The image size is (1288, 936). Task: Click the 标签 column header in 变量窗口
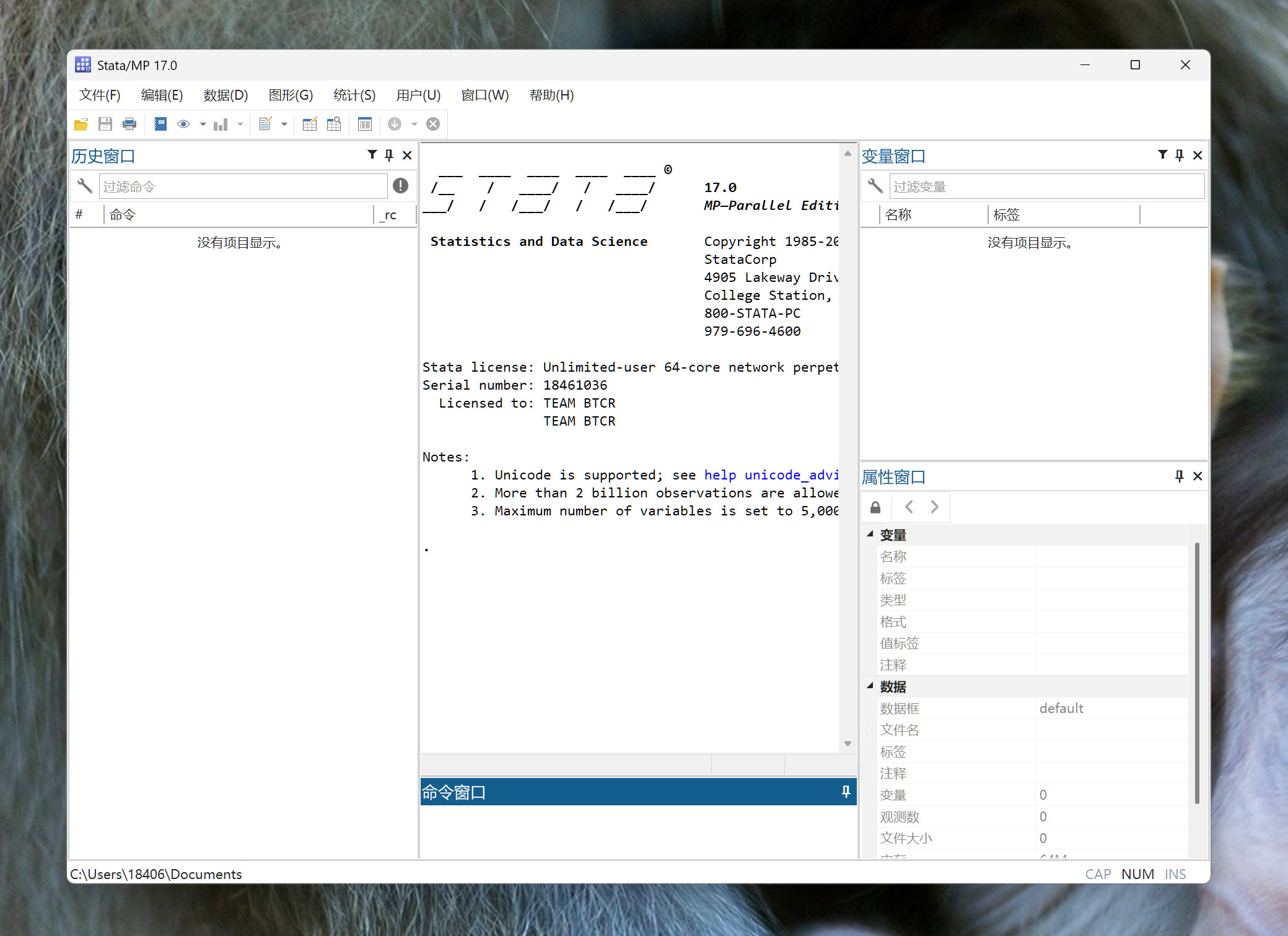[x=1064, y=215]
